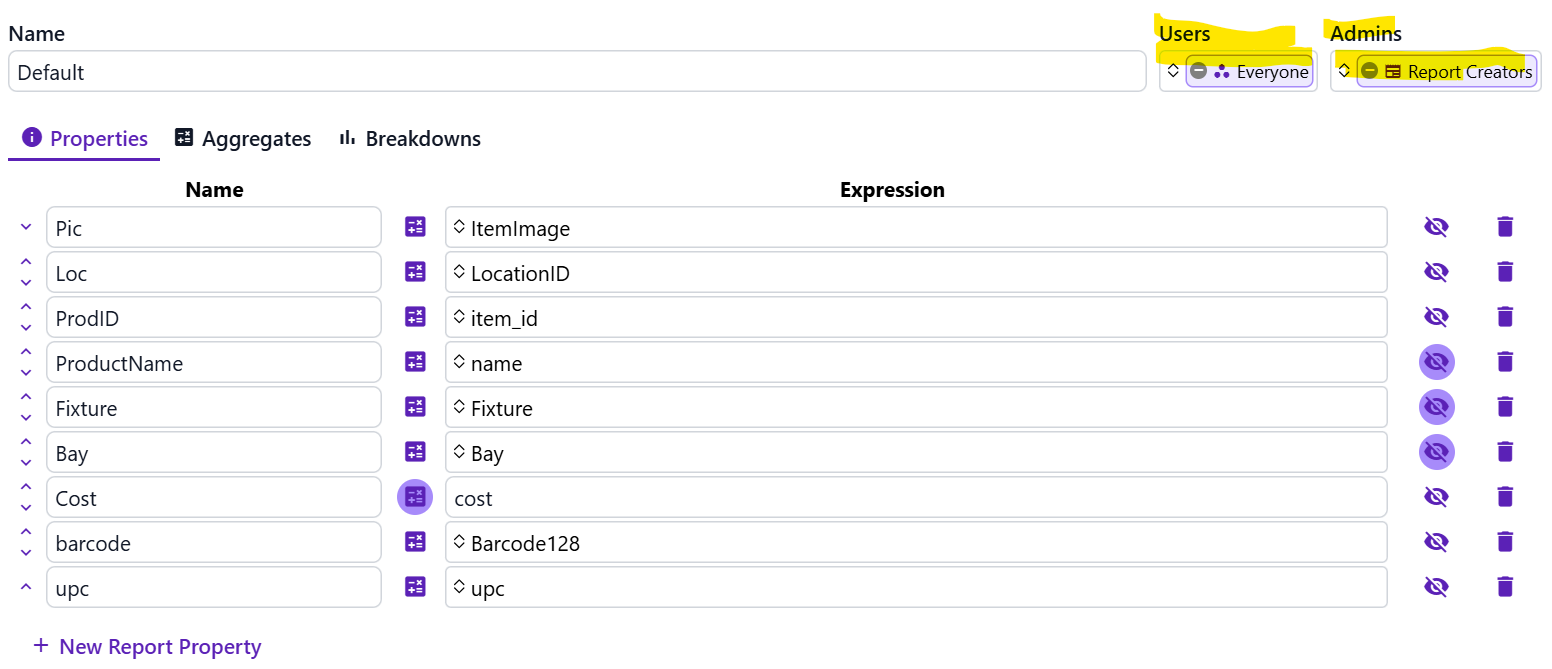The width and height of the screenshot is (1552, 669).
Task: Move the upc row up
Action: (x=26, y=587)
